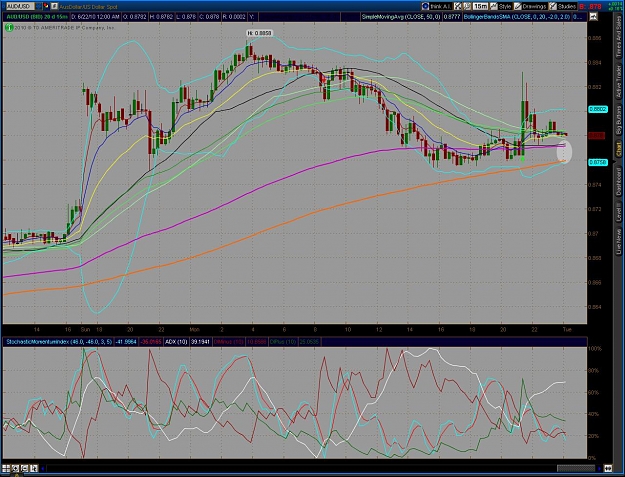Select the Chart side tab
625x477 pixels.
(619, 150)
